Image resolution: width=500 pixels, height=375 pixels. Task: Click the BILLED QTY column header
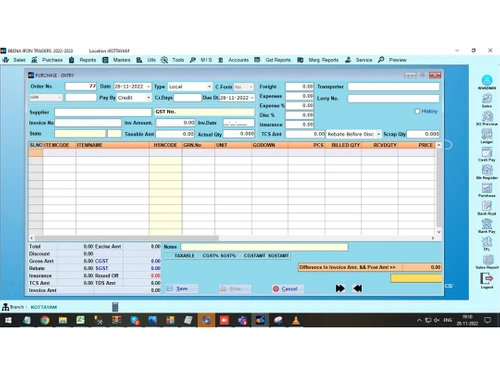pyautogui.click(x=343, y=145)
